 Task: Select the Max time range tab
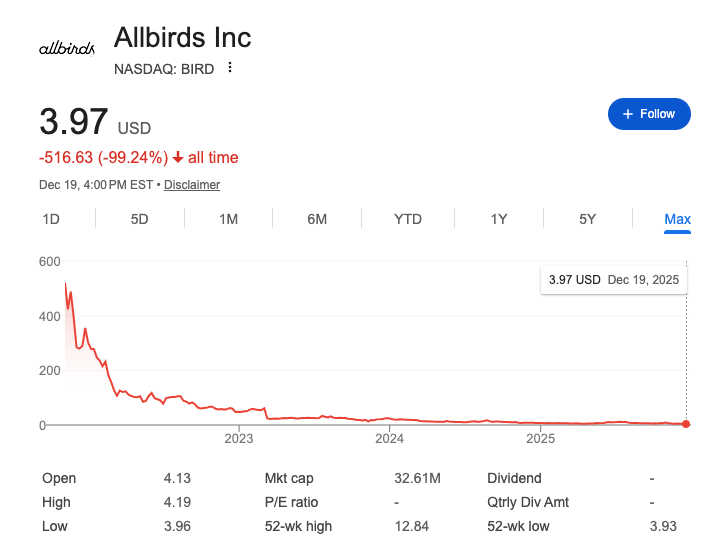click(x=677, y=219)
